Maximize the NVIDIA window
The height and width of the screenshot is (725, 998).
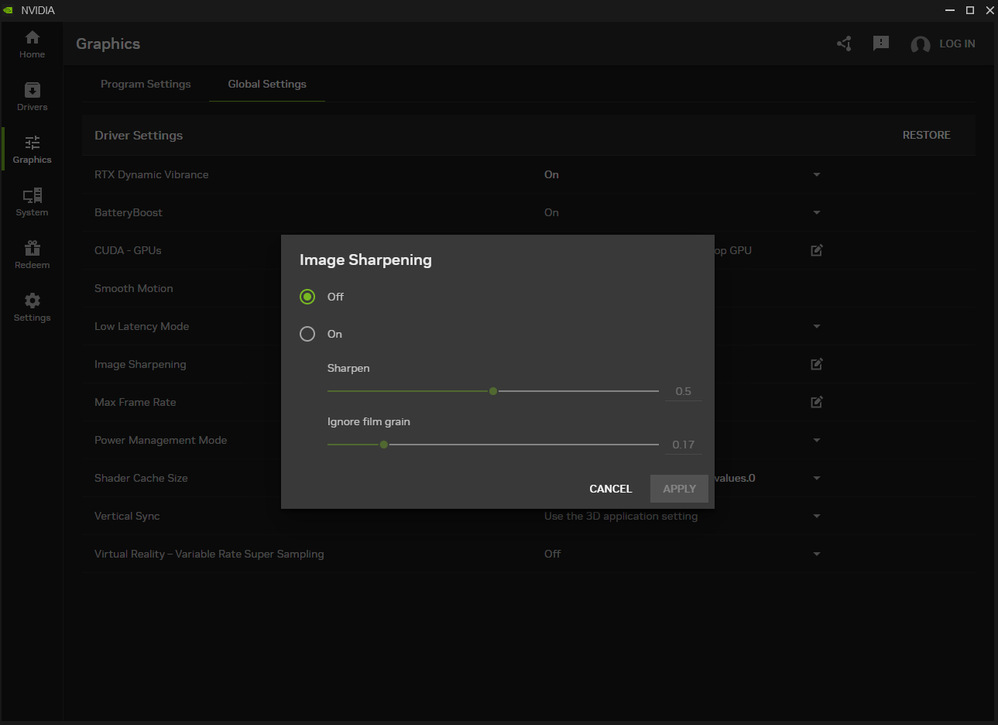coord(970,10)
